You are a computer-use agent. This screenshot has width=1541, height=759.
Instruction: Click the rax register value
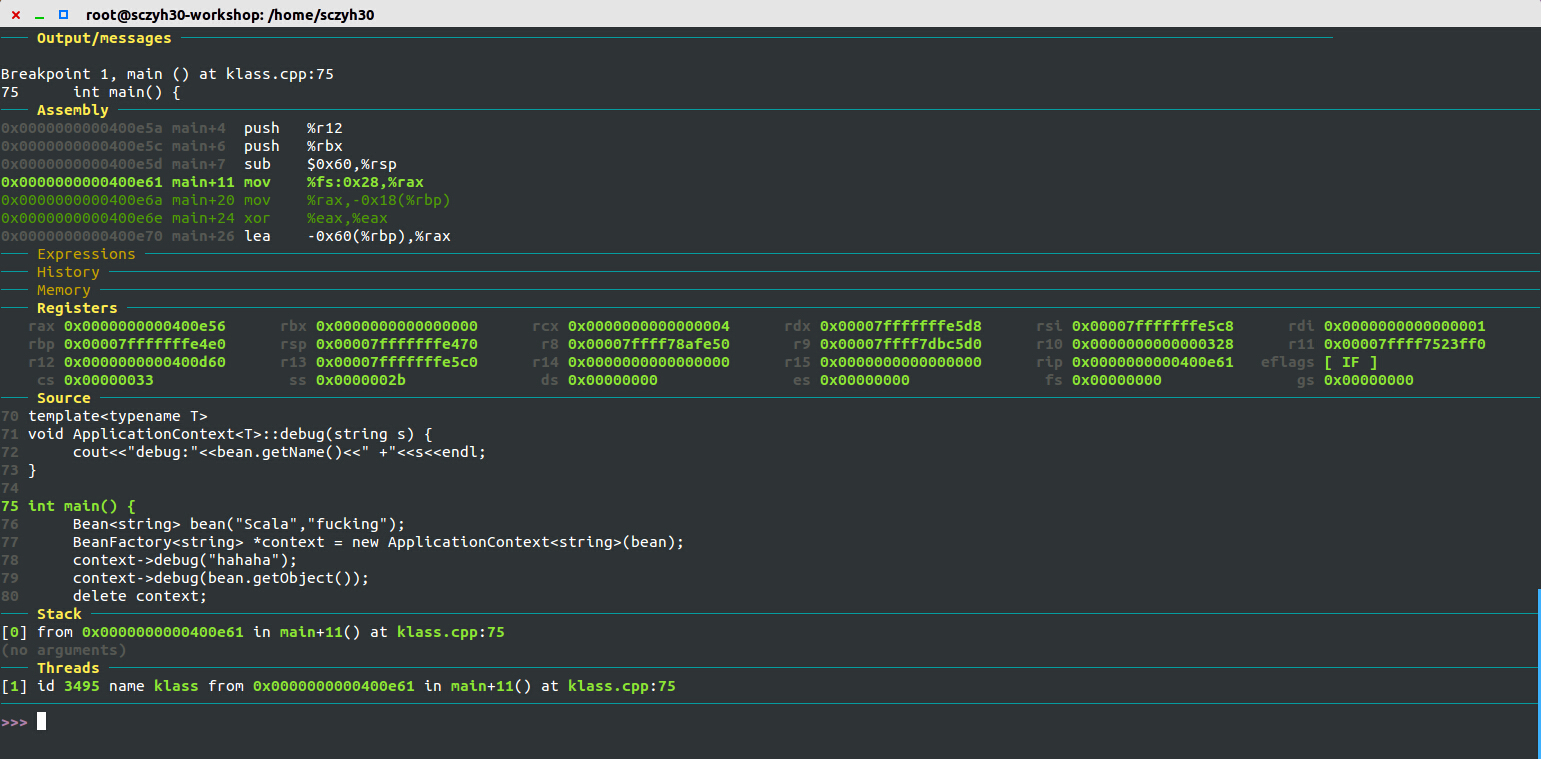click(x=144, y=326)
